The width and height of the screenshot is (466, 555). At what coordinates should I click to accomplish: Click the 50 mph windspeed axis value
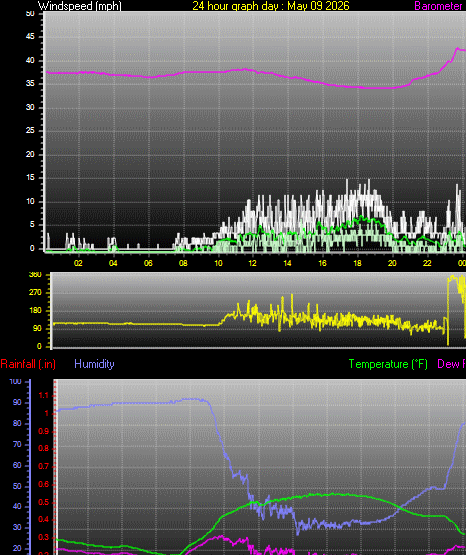[30, 13]
